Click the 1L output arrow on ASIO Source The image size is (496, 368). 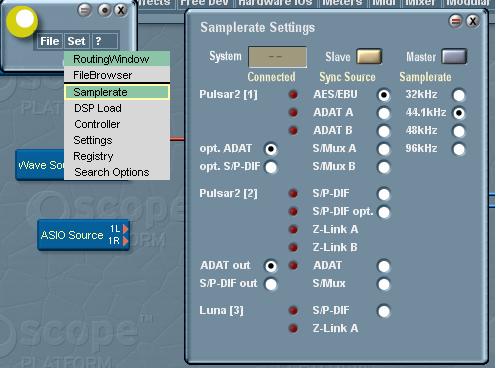pos(125,229)
